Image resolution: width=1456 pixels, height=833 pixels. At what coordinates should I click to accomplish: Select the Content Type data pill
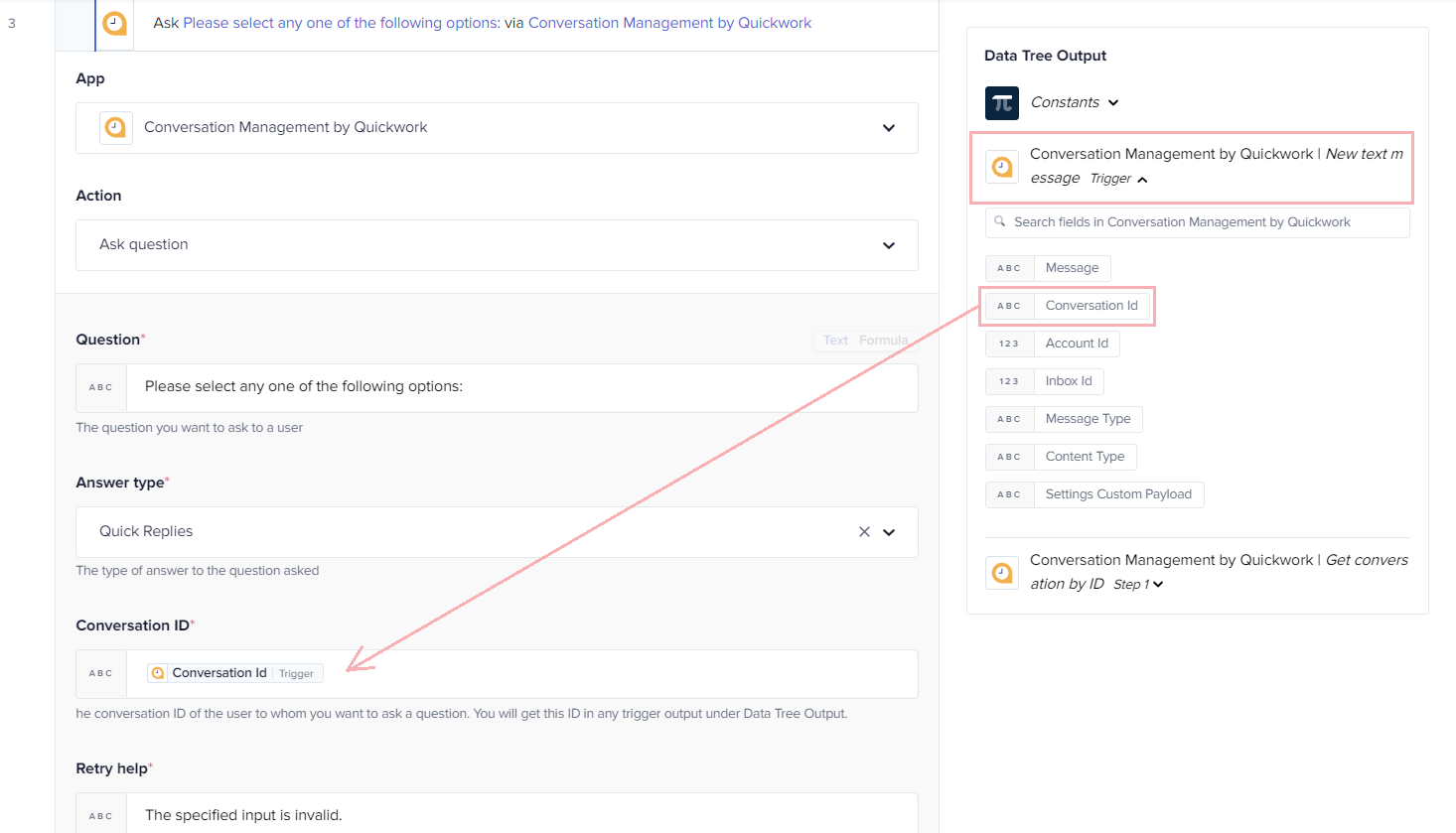click(x=1085, y=457)
